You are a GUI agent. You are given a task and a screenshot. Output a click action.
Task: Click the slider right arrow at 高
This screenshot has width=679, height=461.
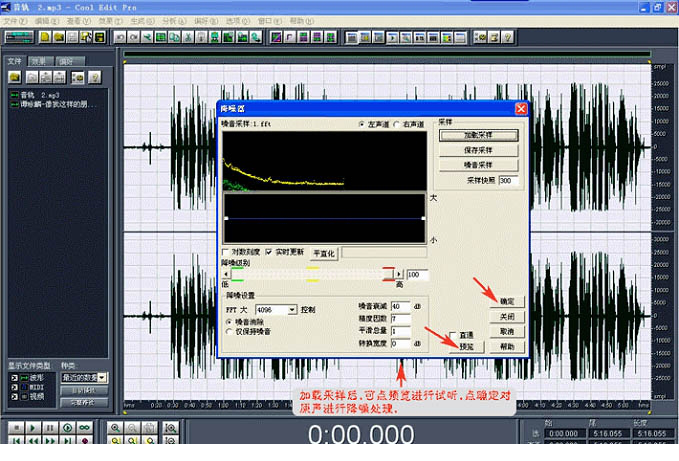tap(399, 274)
